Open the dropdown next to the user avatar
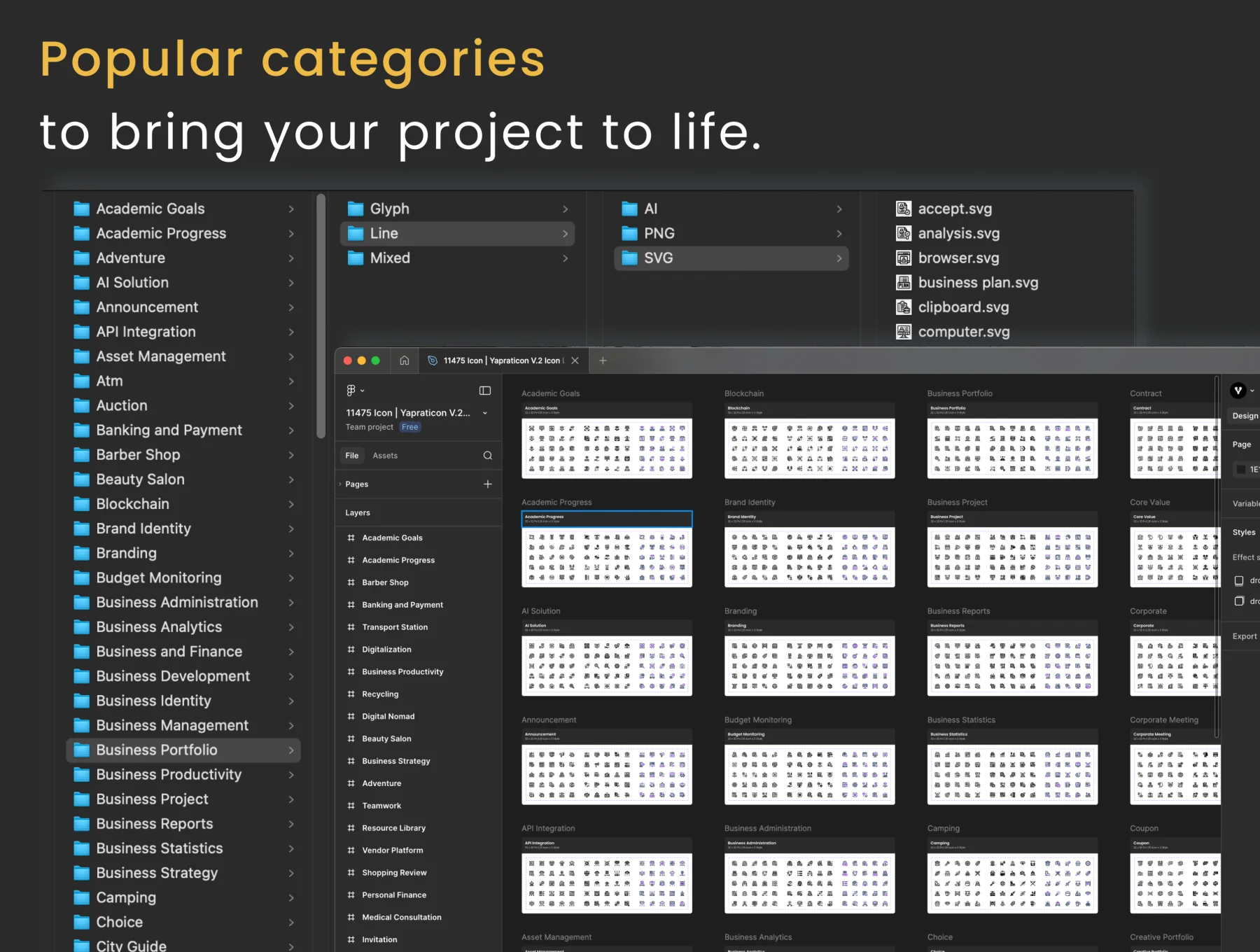1260x952 pixels. tap(1252, 391)
